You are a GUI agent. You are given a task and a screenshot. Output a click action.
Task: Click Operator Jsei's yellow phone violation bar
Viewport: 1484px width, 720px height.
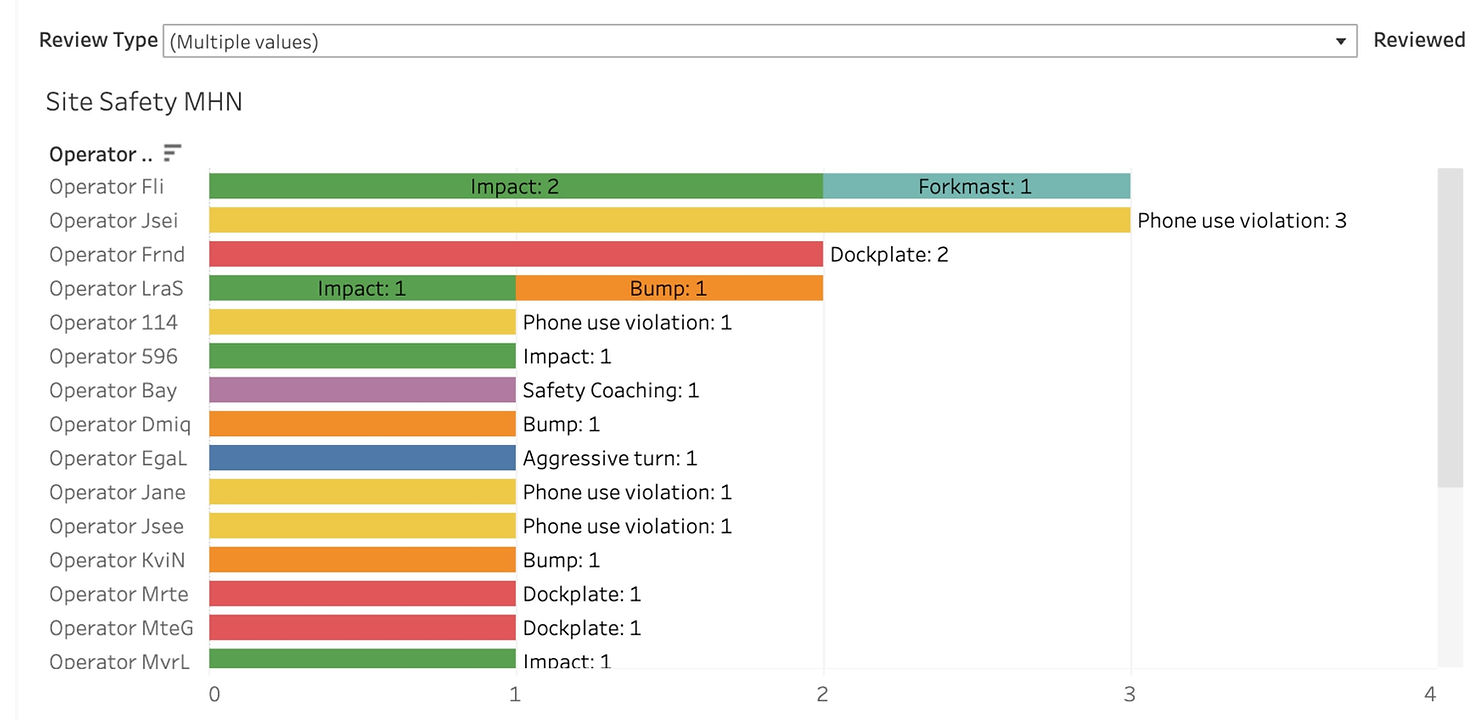click(x=669, y=221)
